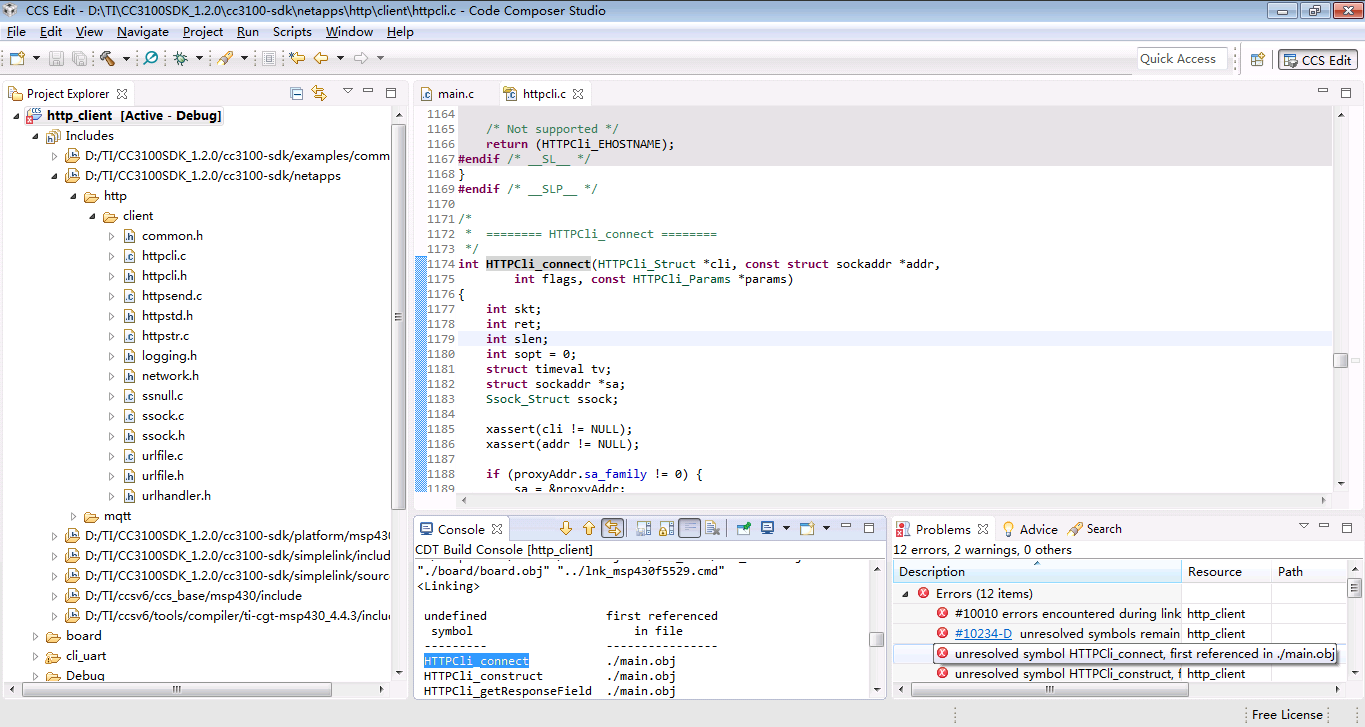Jump to next error in Console
Image resolution: width=1365 pixels, height=727 pixels.
(x=566, y=529)
